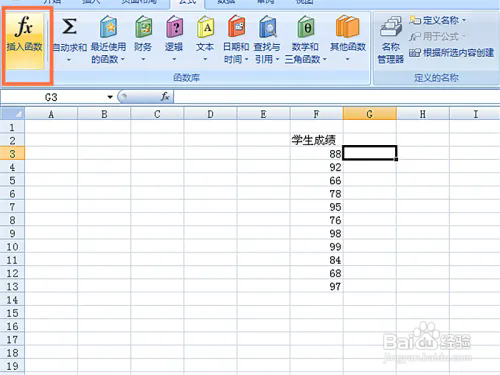Open More Functions (其他函数) books icon

pos(348,27)
